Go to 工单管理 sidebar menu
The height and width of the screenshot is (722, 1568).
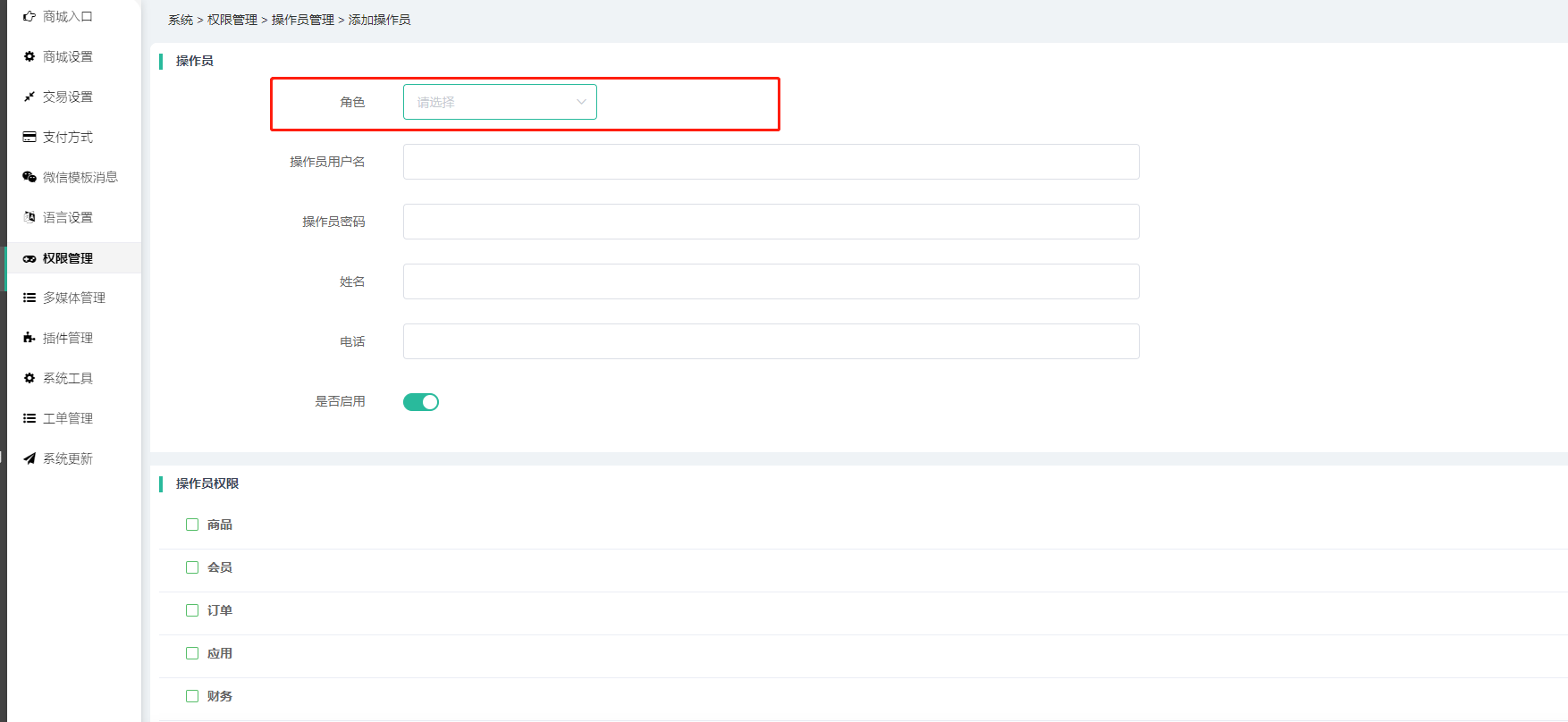point(68,418)
